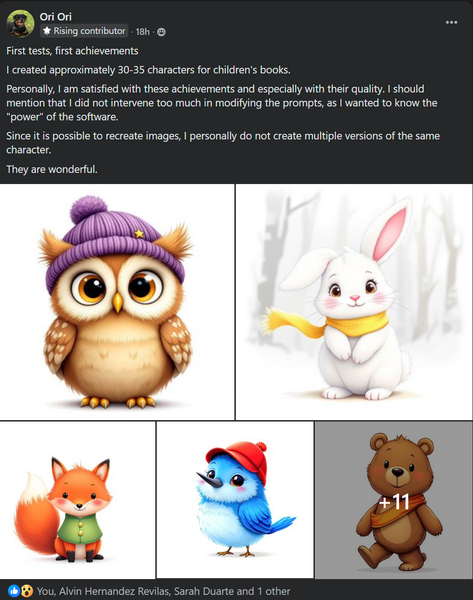Click the audience privacy icon next to 18h
This screenshot has height=600, width=473.
[161, 32]
